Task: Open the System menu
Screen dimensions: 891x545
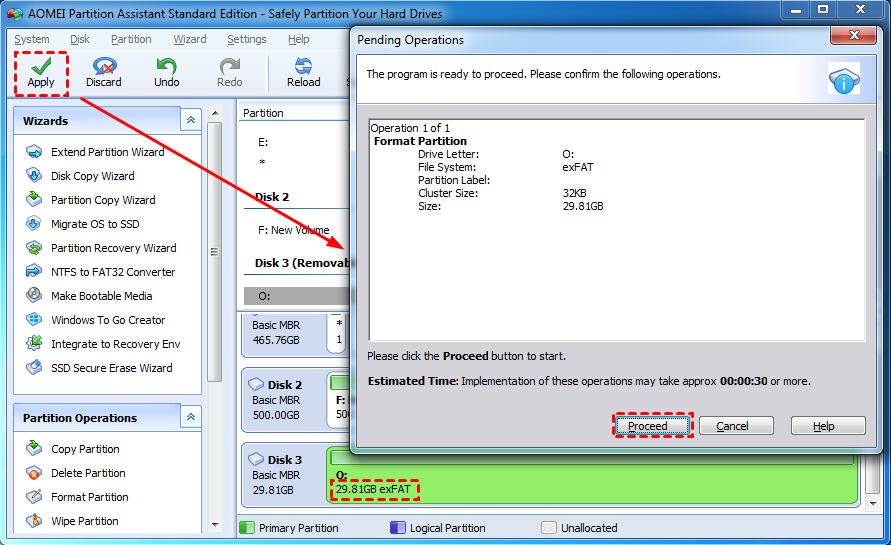Action: pyautogui.click(x=32, y=39)
